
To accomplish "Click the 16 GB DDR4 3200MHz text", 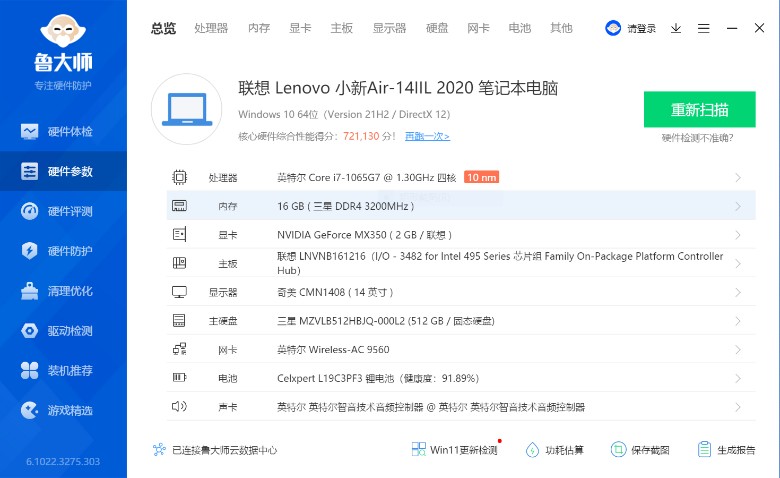I will (346, 206).
